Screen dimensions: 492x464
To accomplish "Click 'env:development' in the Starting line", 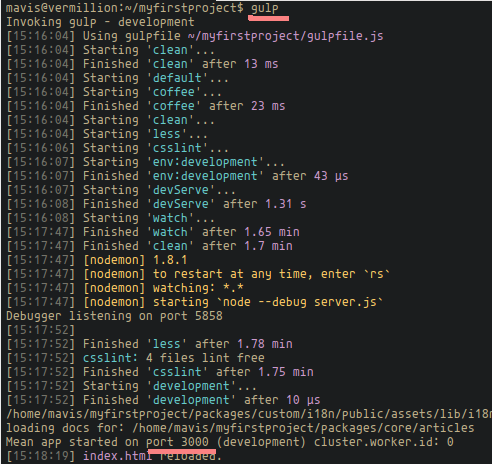I will click(205, 162).
